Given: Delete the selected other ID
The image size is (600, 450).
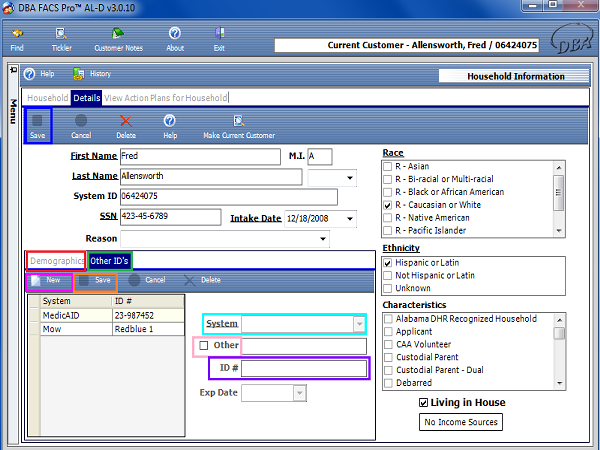Looking at the screenshot, I should [202, 280].
